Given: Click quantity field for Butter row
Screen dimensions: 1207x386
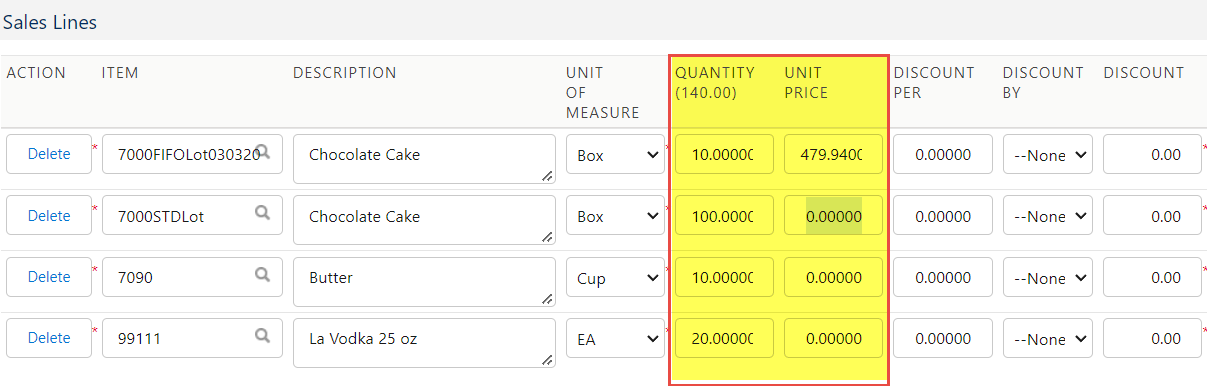Looking at the screenshot, I should click(724, 278).
